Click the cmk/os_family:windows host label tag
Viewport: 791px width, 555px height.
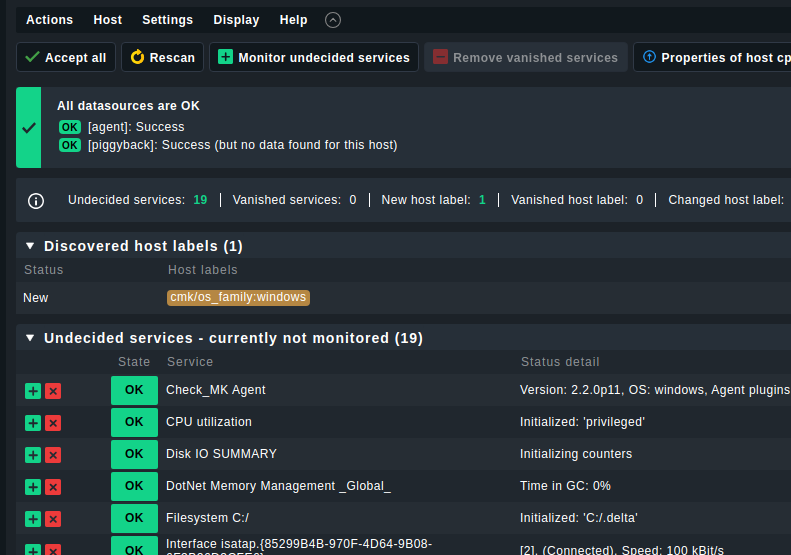pos(238,297)
